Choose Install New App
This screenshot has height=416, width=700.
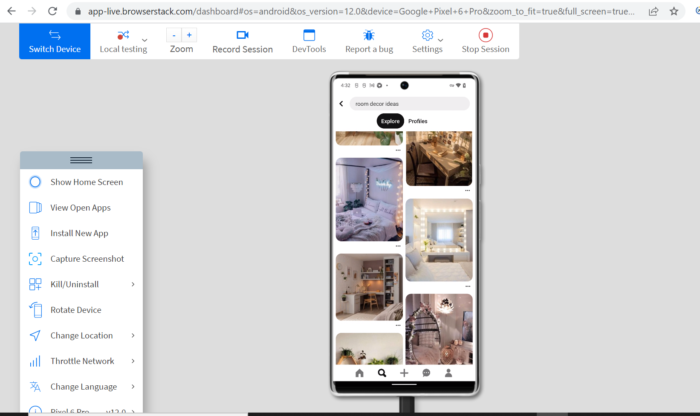click(79, 233)
